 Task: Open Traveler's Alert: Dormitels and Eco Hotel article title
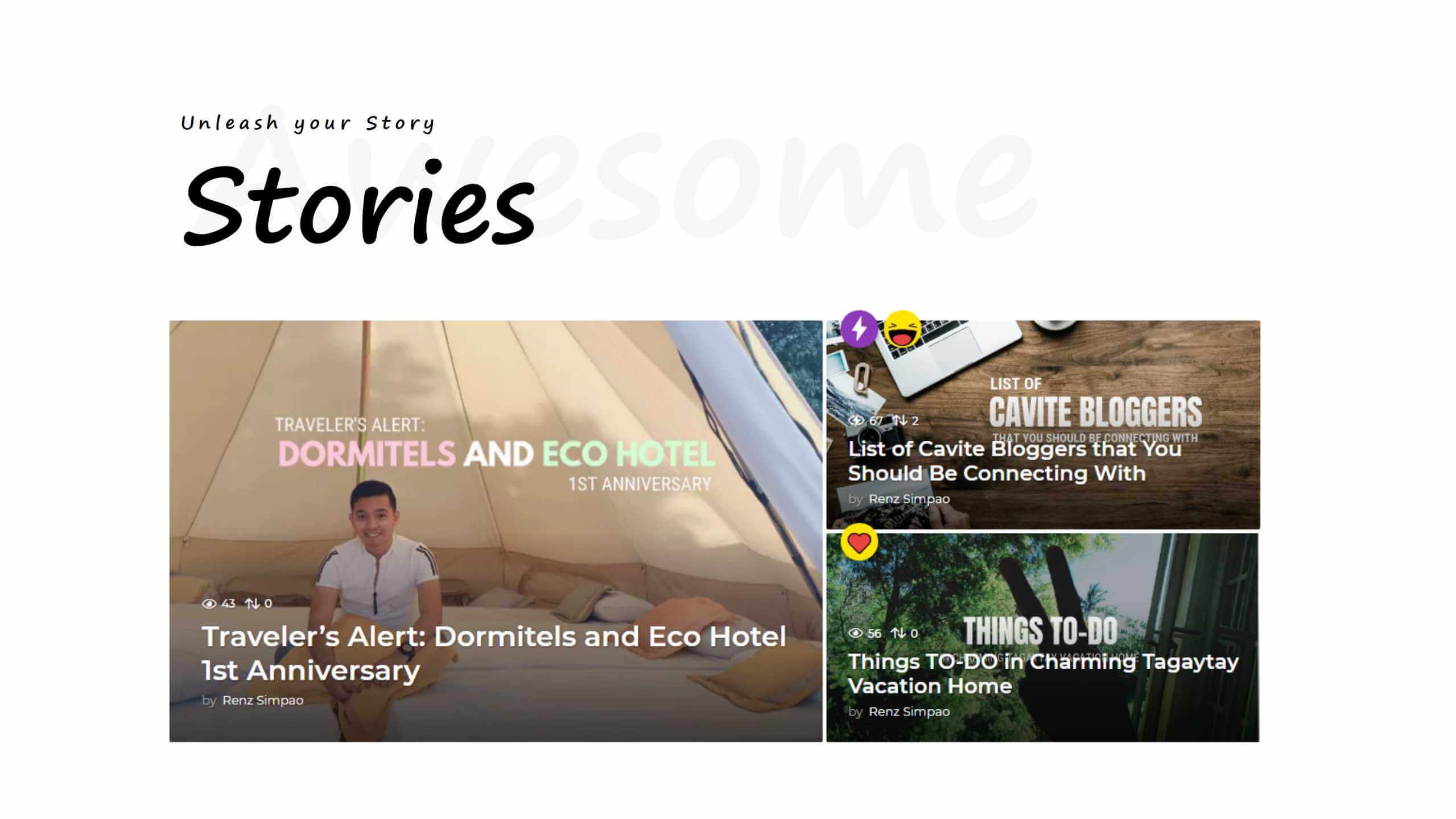point(494,653)
